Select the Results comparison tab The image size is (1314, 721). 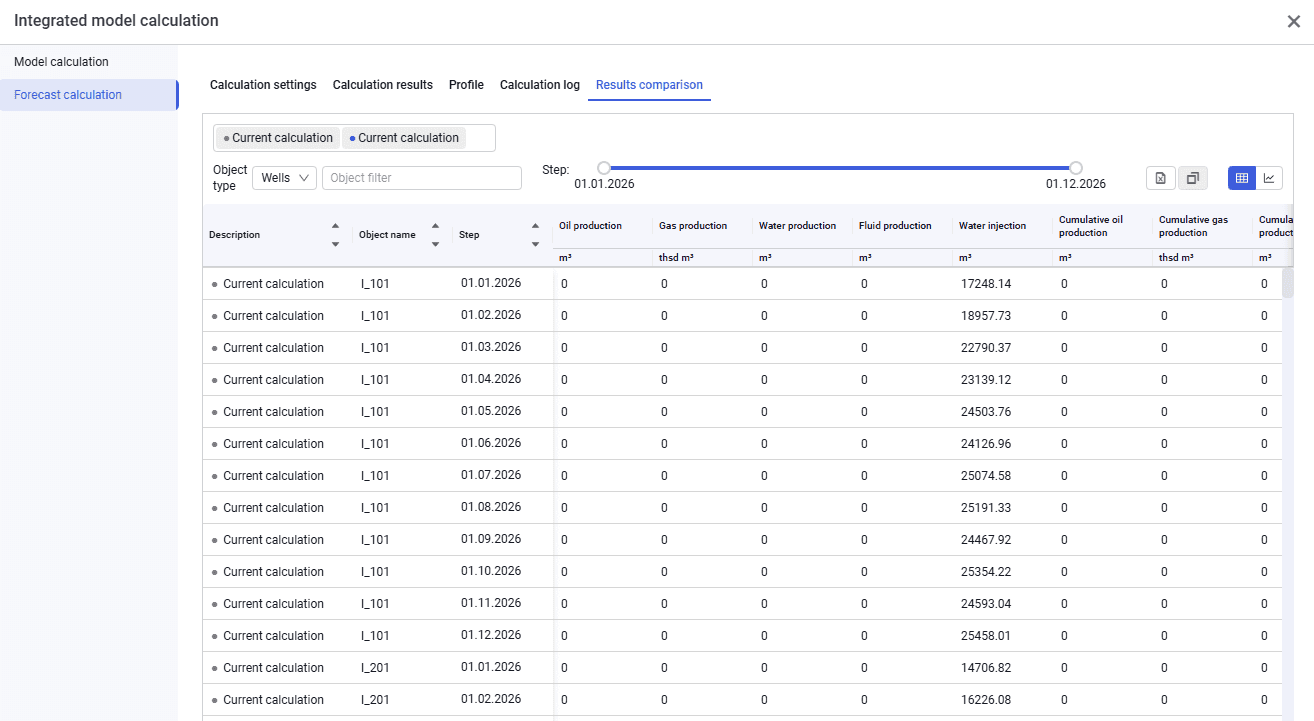[649, 85]
